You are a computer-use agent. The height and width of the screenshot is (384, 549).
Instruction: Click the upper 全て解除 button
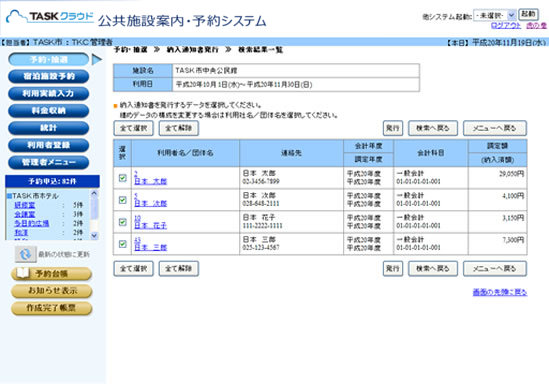179,128
